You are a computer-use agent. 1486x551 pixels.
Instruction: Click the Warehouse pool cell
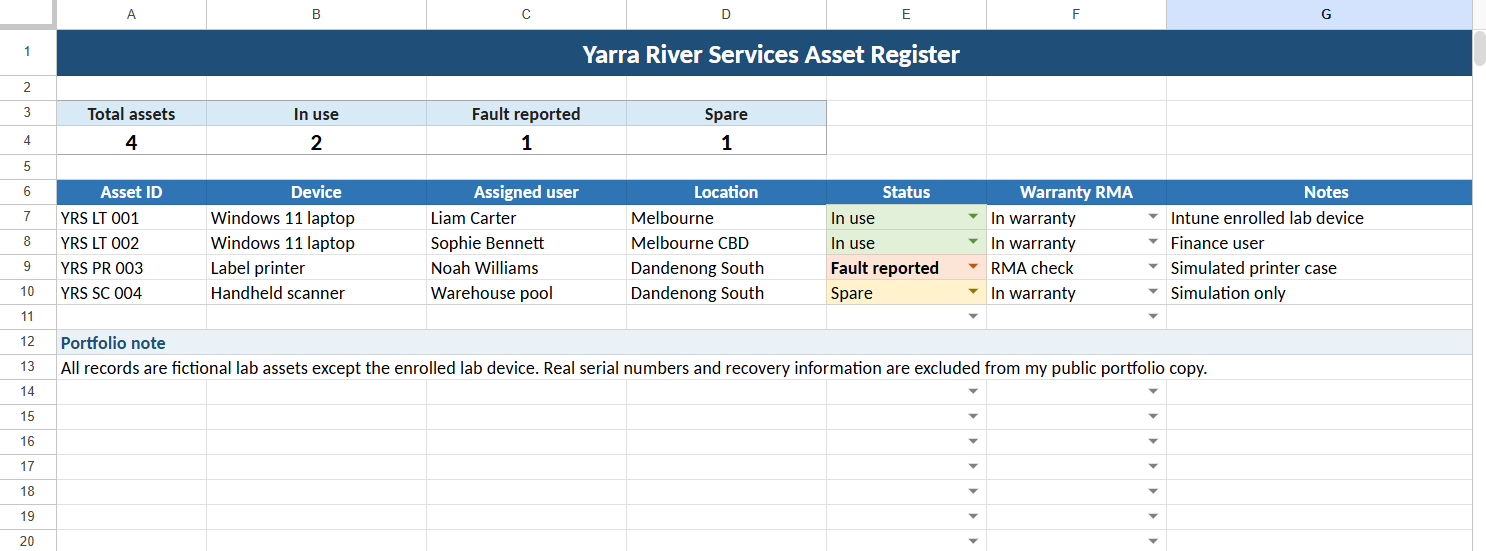527,292
